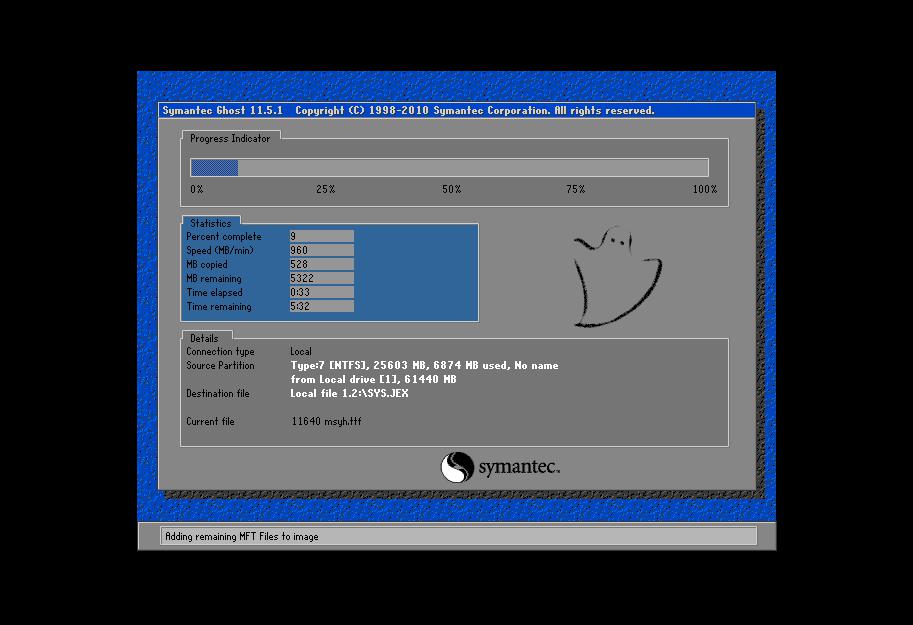
Task: Click the "Statistics" group label
Action: tap(211, 223)
